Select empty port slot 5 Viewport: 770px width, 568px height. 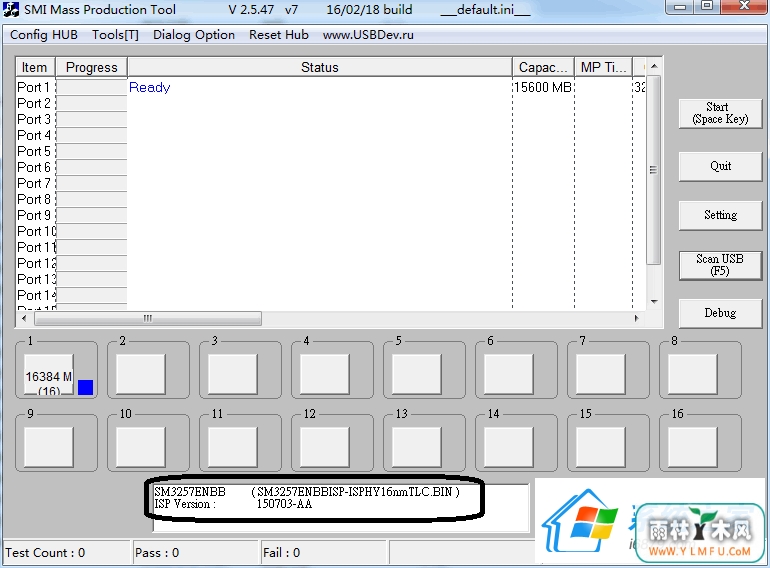[x=416, y=375]
